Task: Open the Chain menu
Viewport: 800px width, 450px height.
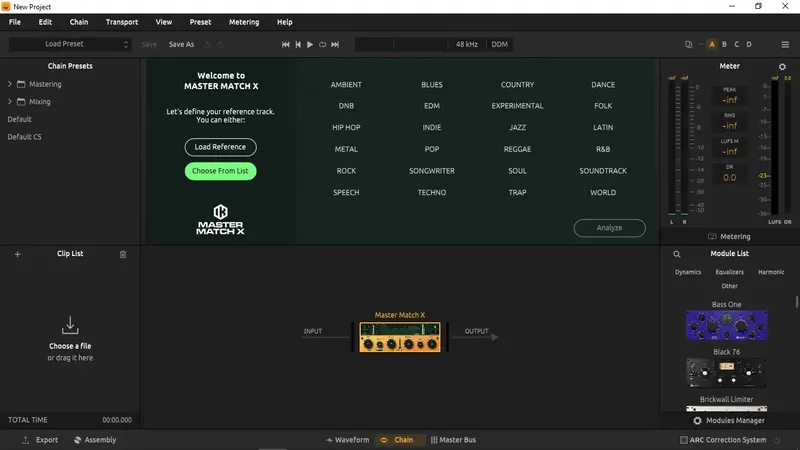Action: click(x=79, y=22)
